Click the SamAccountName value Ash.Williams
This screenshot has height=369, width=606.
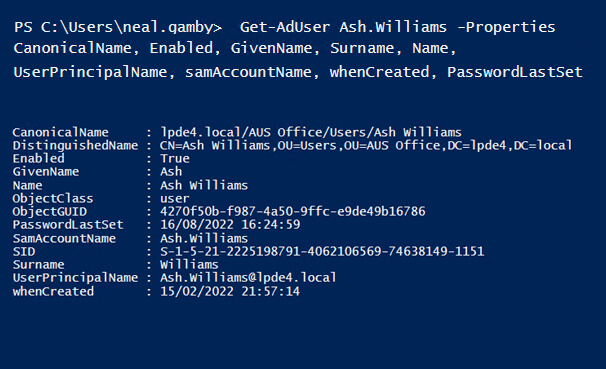(x=204, y=238)
